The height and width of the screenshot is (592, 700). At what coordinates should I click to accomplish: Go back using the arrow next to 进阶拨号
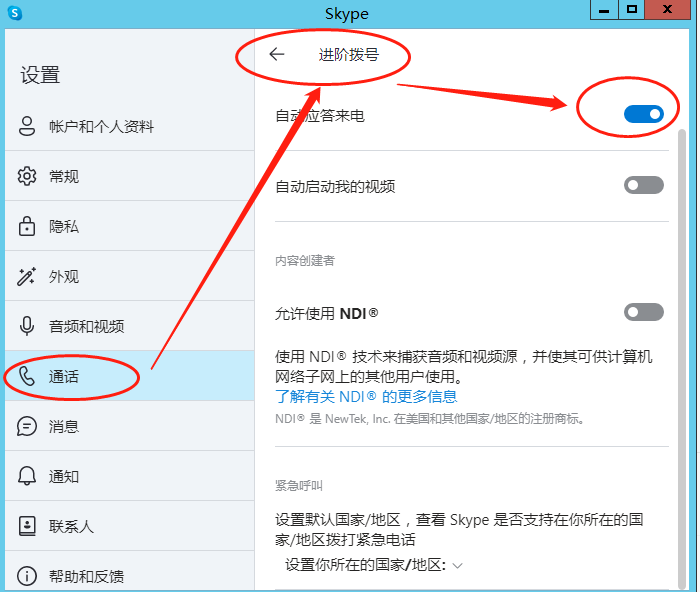pyautogui.click(x=277, y=54)
